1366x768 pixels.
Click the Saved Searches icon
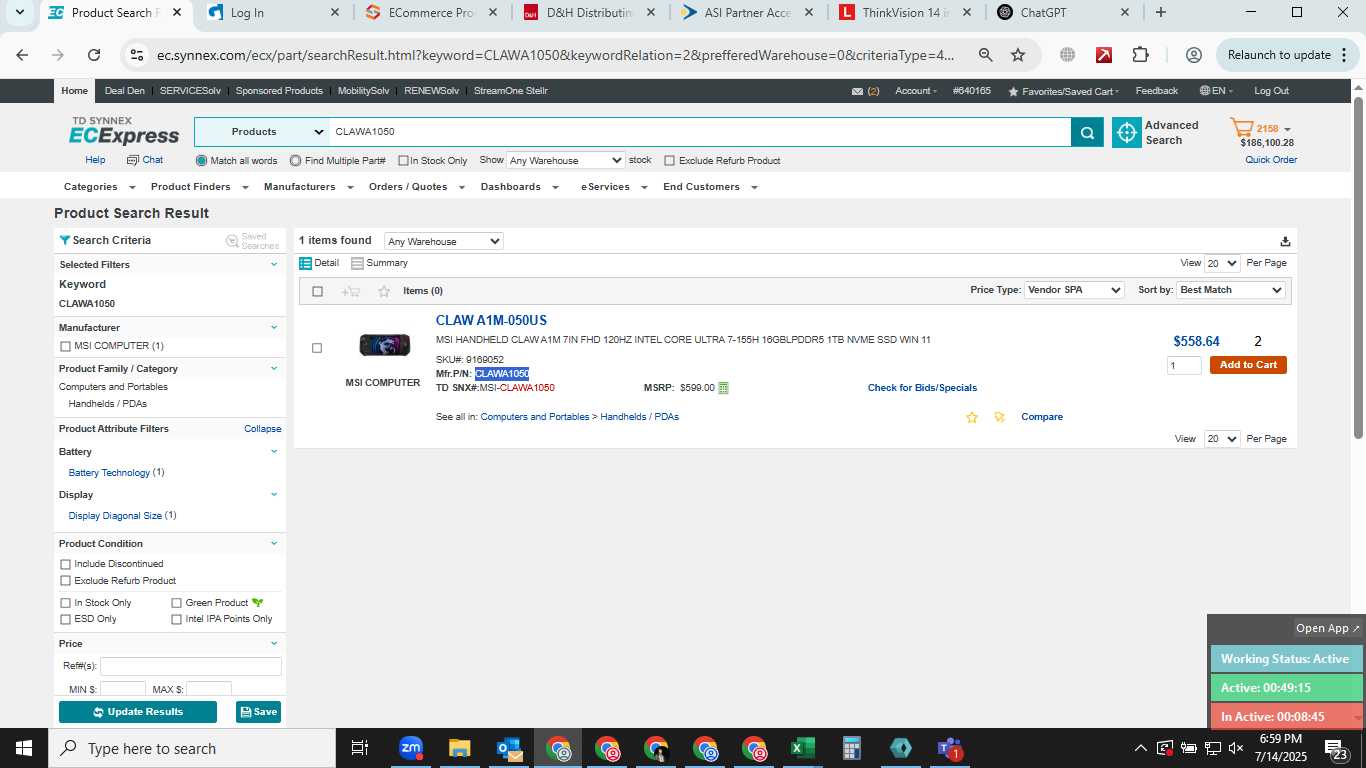click(232, 241)
